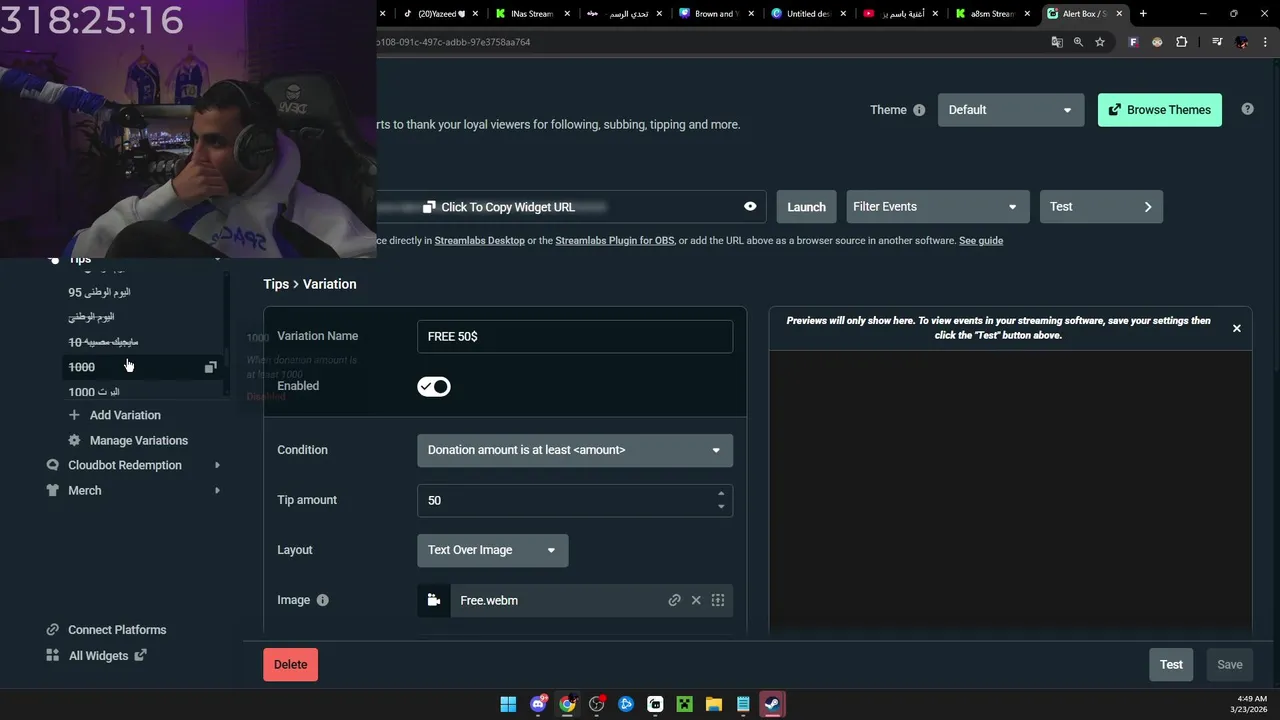The height and width of the screenshot is (720, 1280).
Task: Remove the Free.webm image with X icon
Action: coord(696,600)
